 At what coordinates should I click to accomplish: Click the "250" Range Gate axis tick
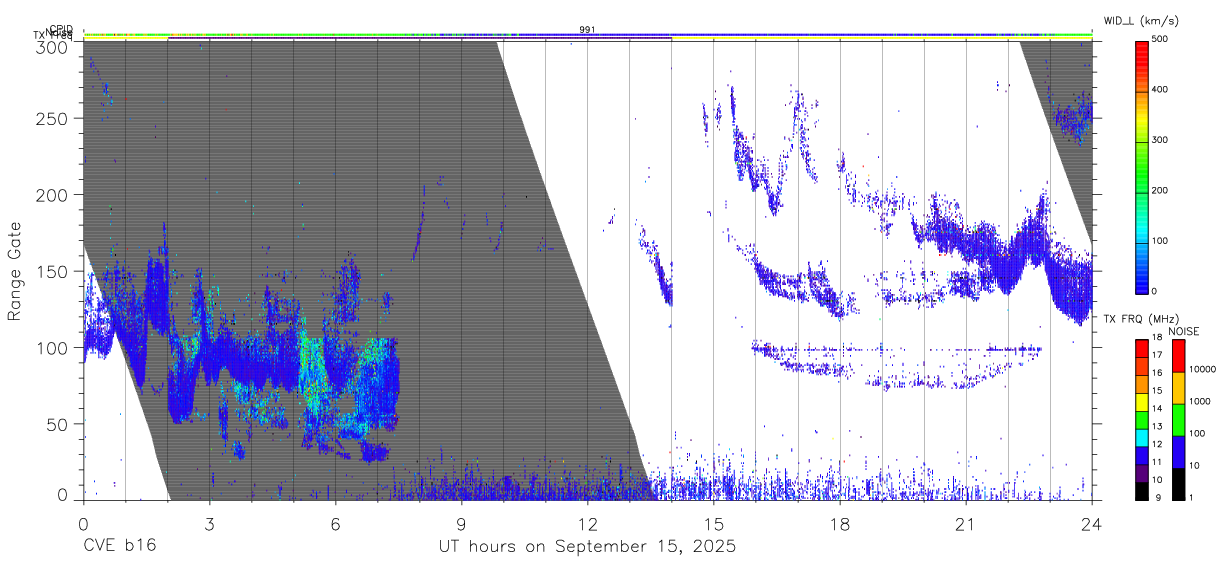52,118
